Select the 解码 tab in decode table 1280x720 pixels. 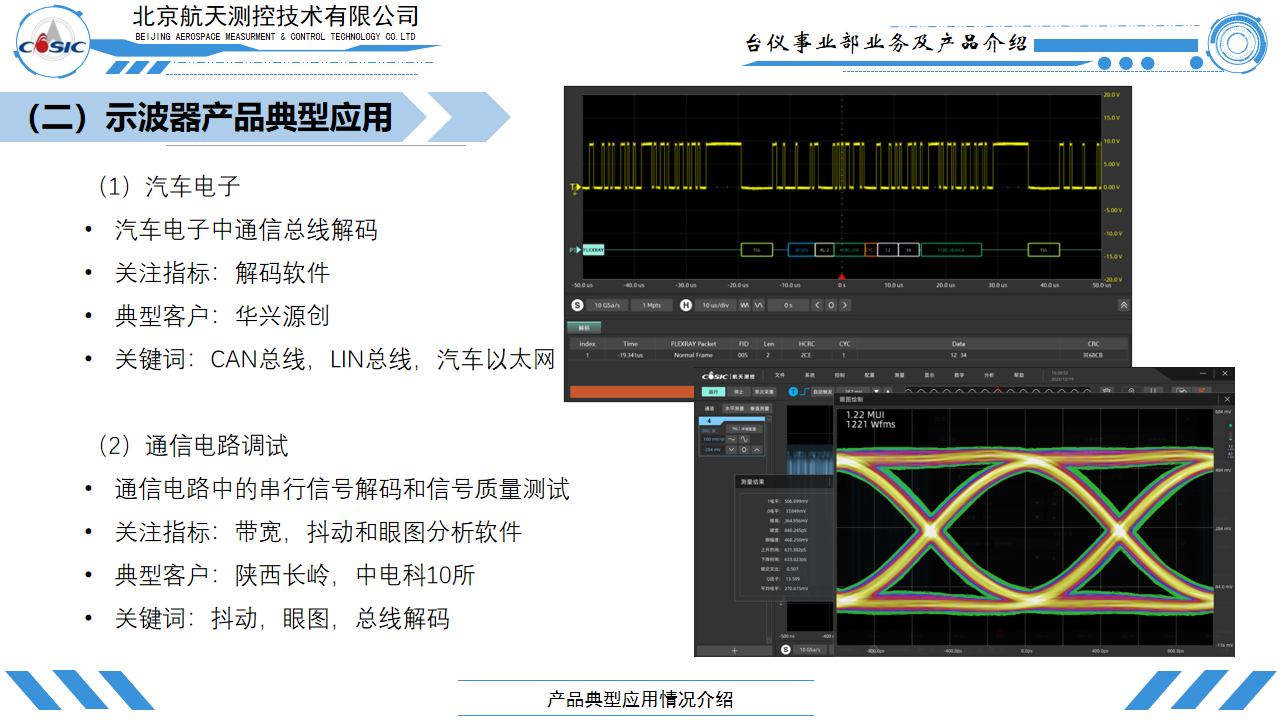(x=584, y=328)
